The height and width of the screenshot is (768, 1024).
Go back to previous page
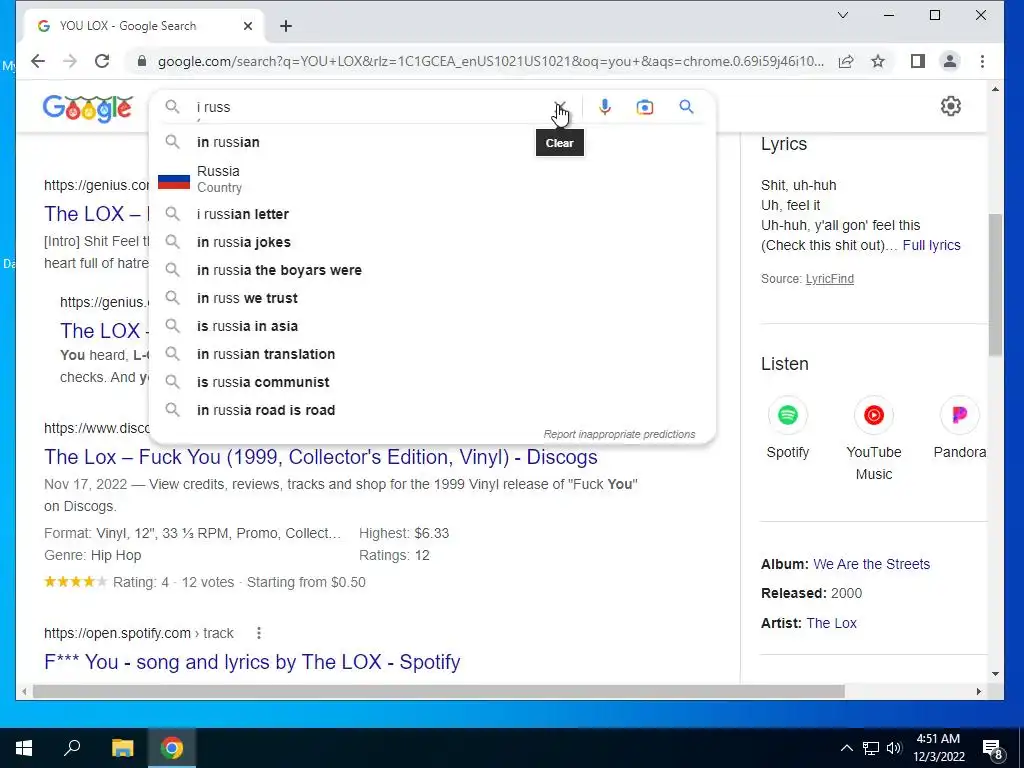(x=38, y=61)
